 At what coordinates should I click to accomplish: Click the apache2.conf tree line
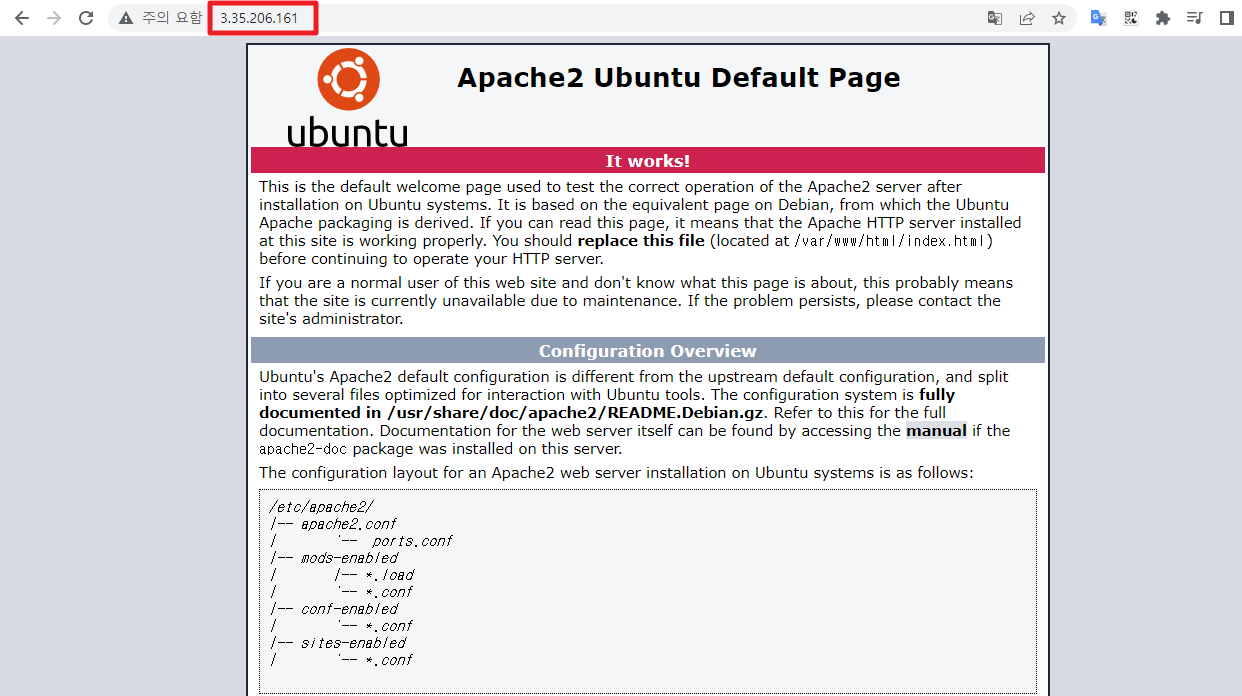pos(333,524)
